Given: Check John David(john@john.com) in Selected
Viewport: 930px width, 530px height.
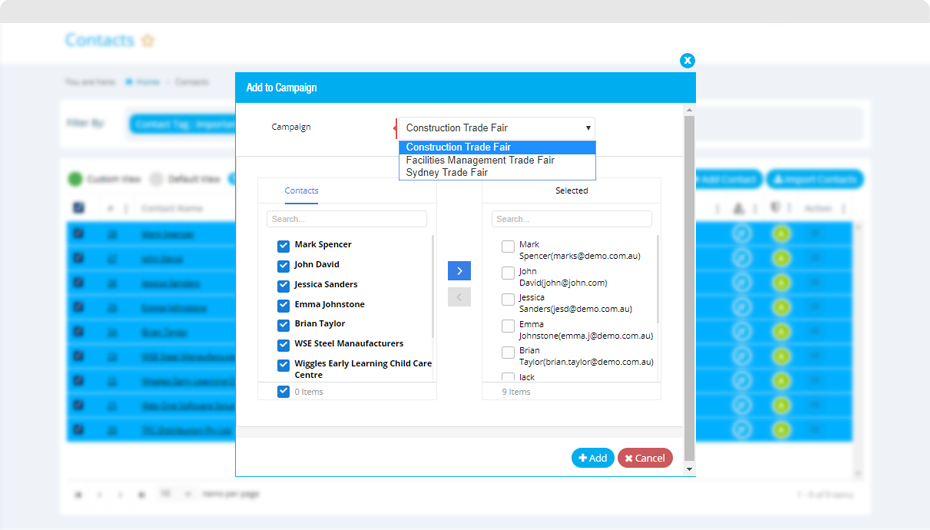Looking at the screenshot, I should (508, 273).
